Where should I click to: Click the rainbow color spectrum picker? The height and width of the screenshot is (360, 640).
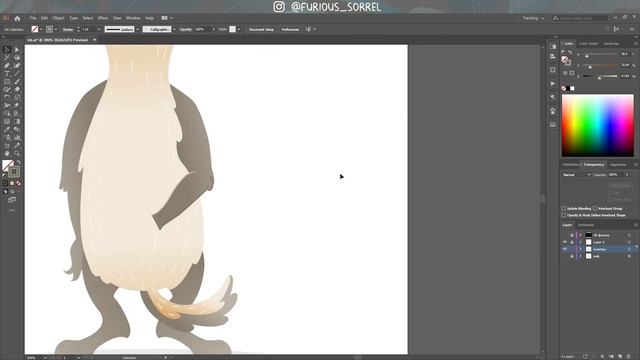(x=598, y=126)
